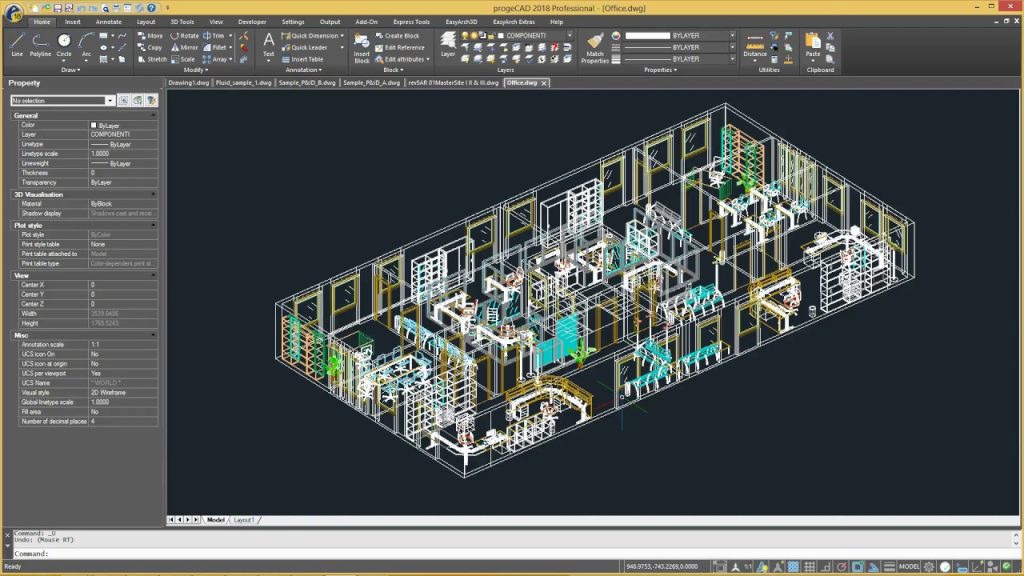Viewport: 1024px width, 576px height.
Task: Click the Insert Table button
Action: click(307, 59)
